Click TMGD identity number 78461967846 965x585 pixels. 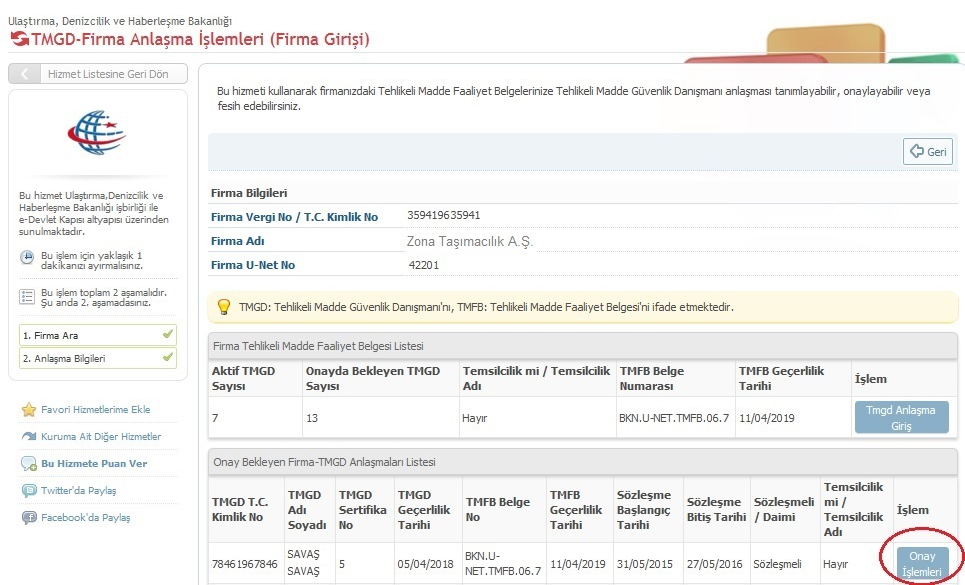point(244,564)
